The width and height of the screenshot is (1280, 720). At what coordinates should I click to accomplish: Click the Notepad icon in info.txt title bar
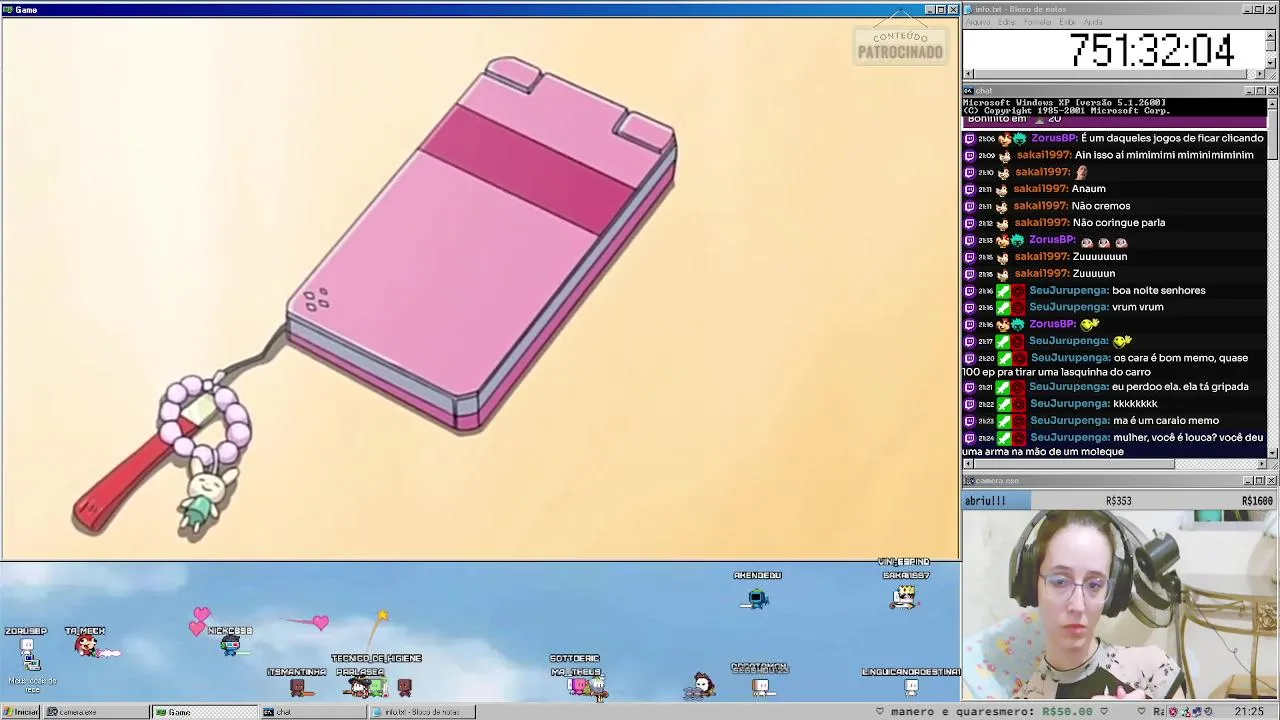click(x=969, y=9)
